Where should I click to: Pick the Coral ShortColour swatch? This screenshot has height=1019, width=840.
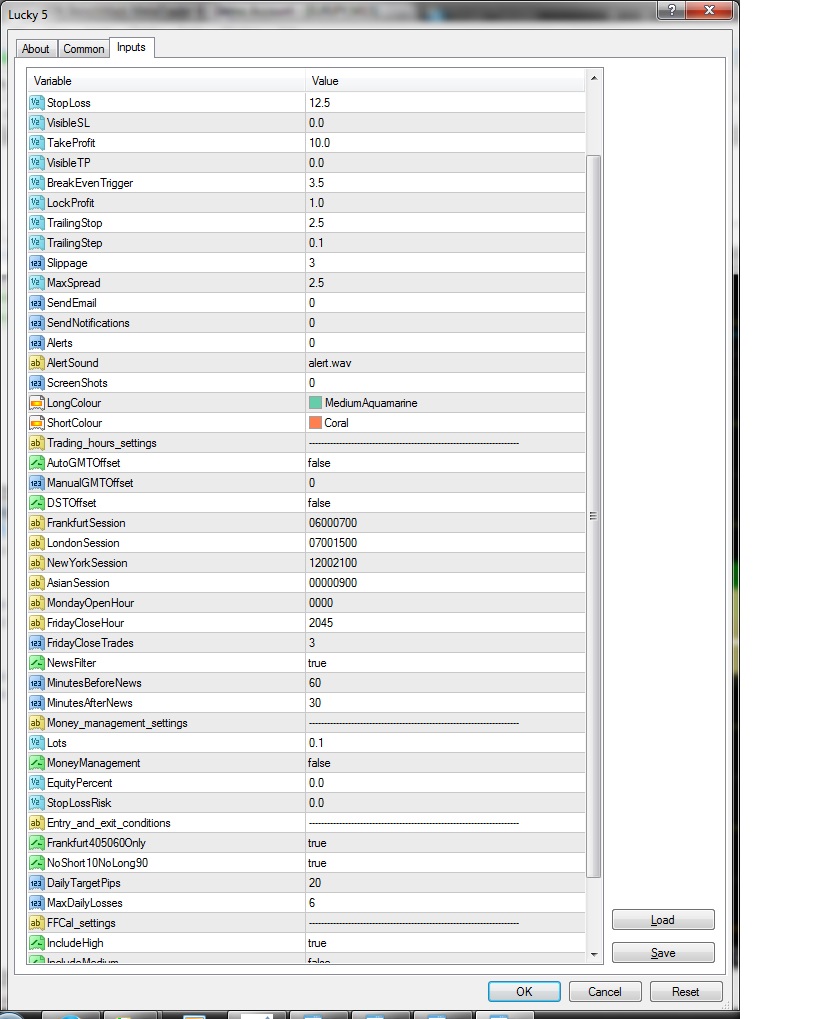(x=315, y=423)
